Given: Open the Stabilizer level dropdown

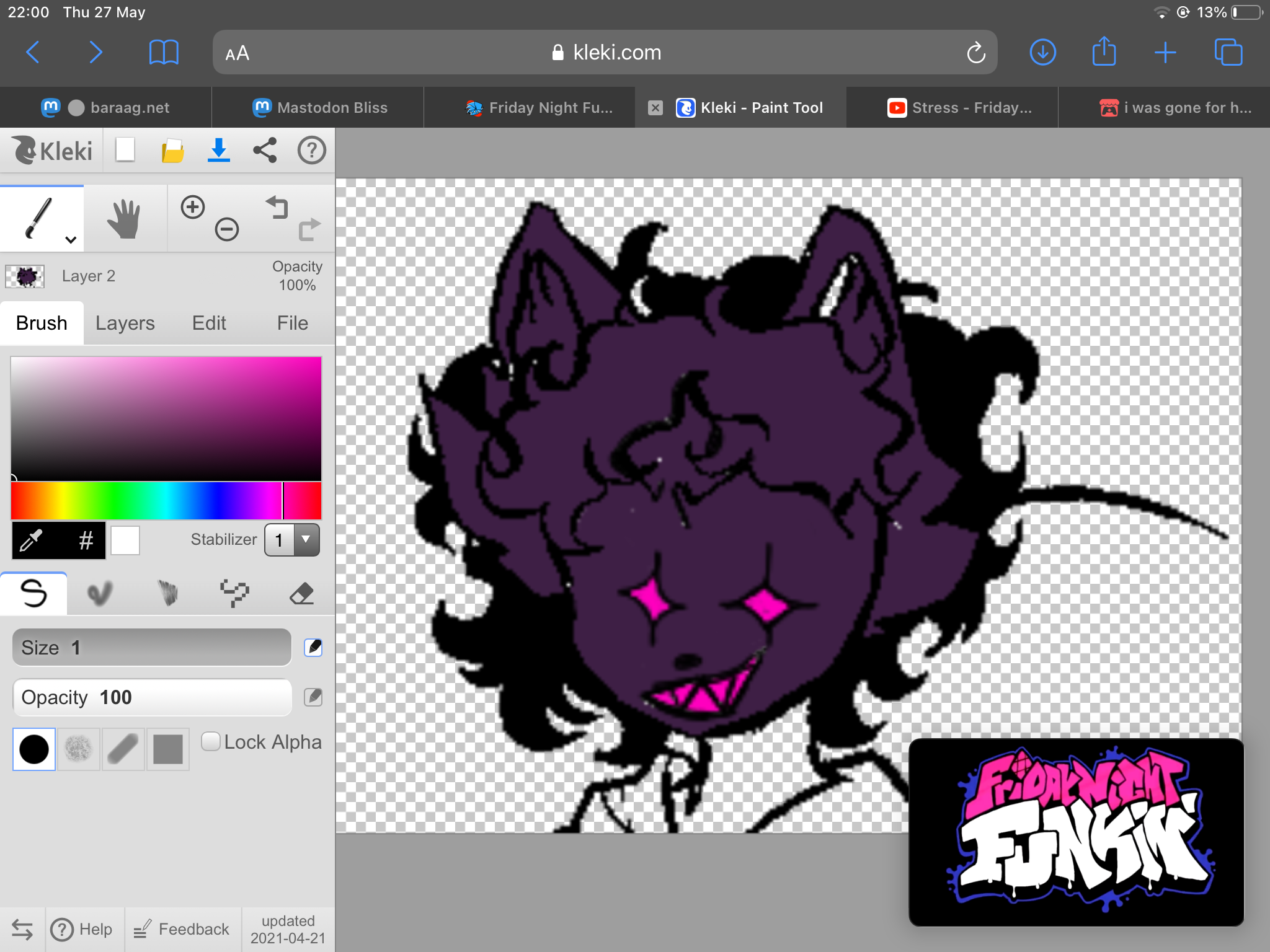Looking at the screenshot, I should pos(292,540).
